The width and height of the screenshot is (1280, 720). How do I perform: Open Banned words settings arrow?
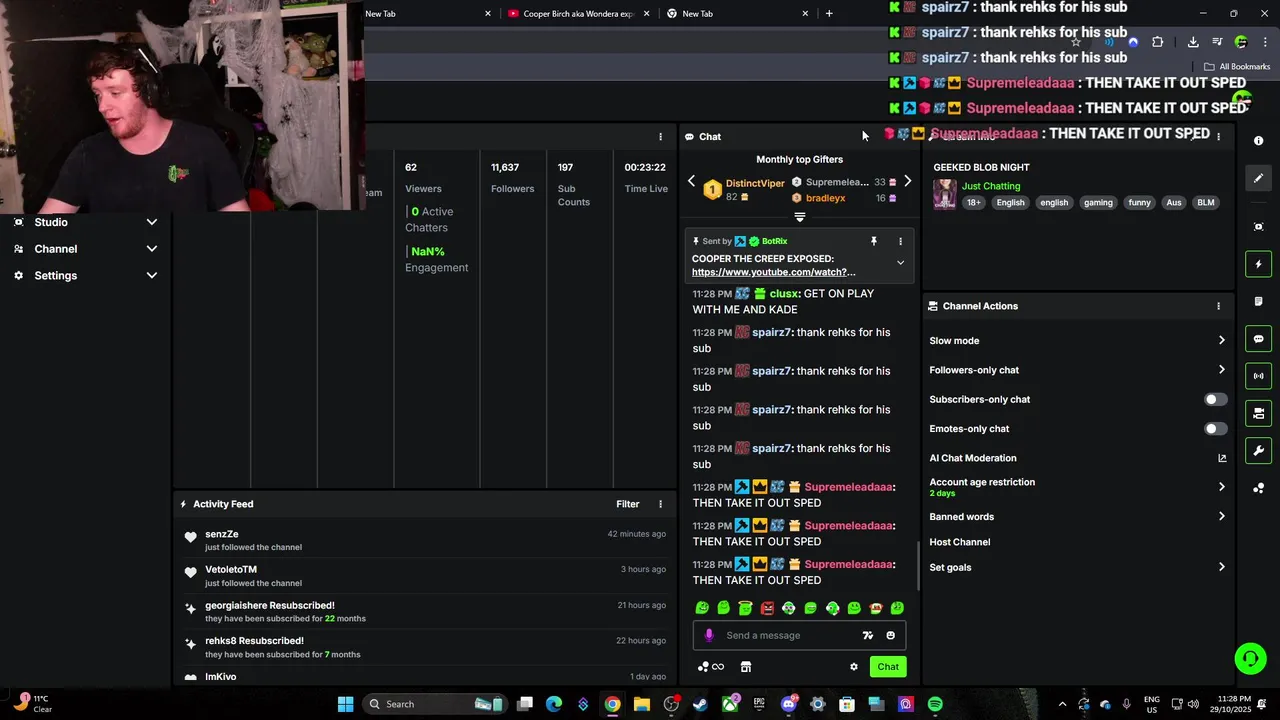1221,517
